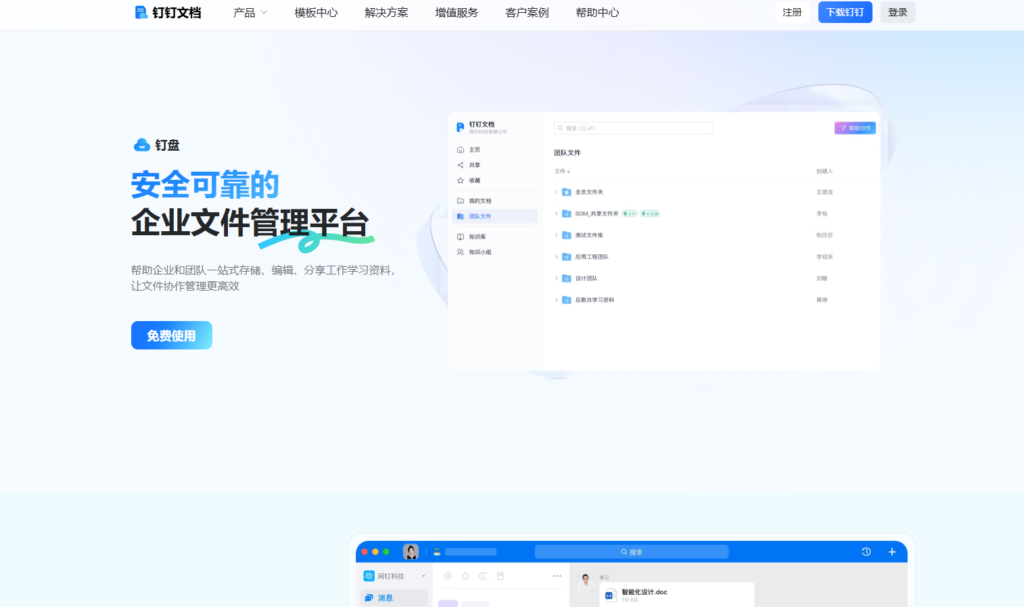Open the 收藏 favorites section

(475, 178)
